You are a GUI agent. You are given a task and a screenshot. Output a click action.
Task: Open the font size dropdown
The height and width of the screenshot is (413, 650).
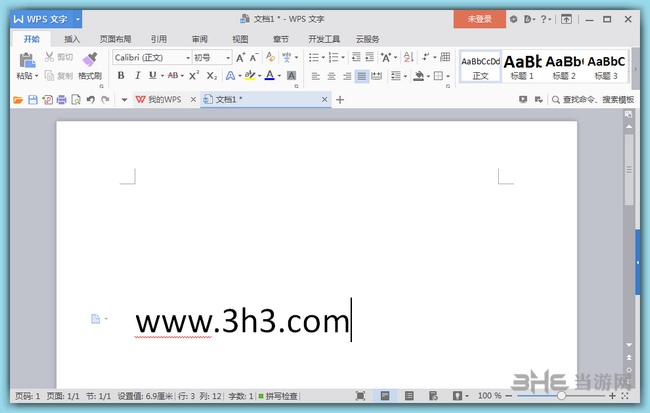[228, 58]
